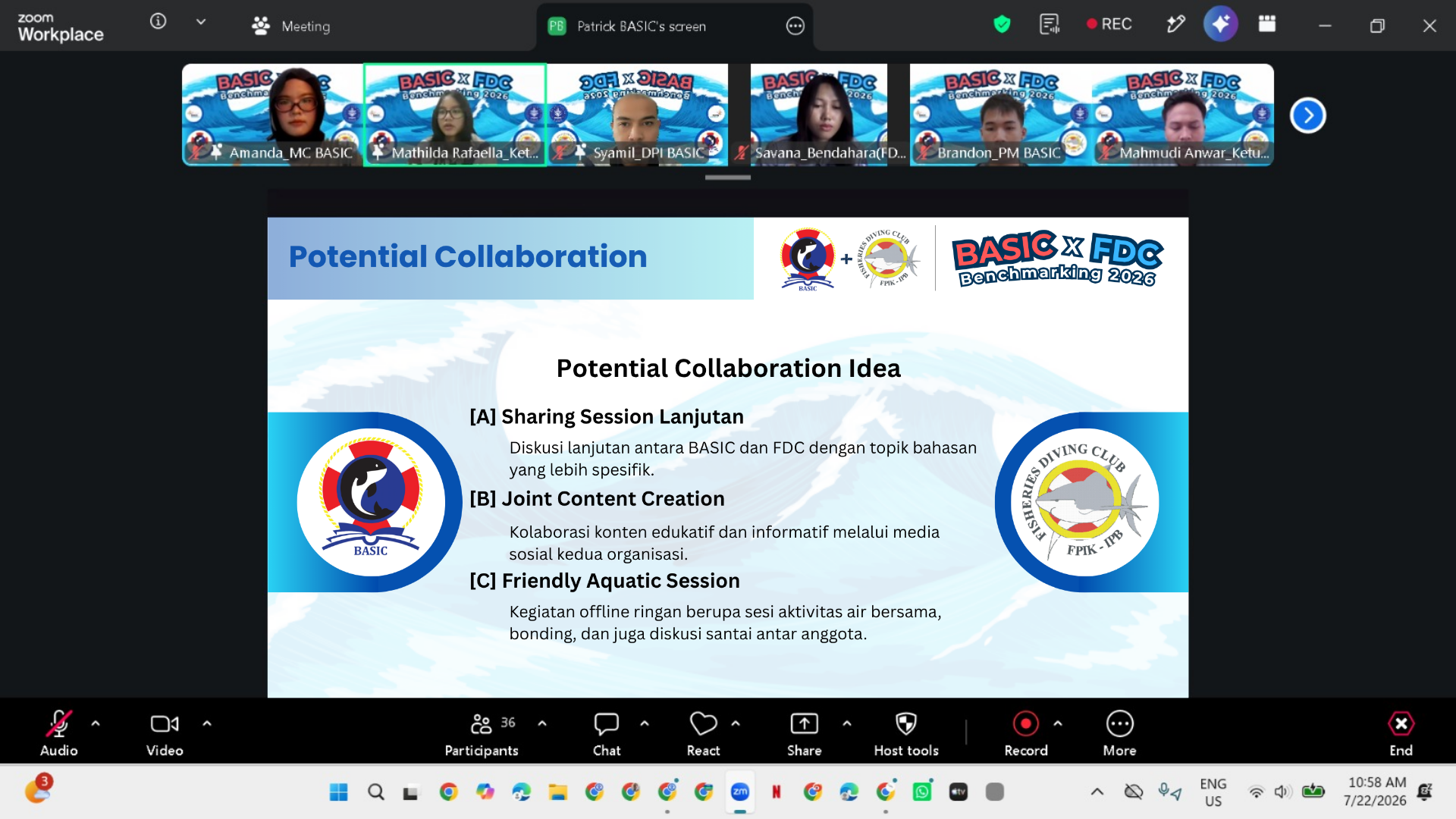Start sharing with Share button
The height and width of the screenshot is (819, 1456).
tap(805, 733)
